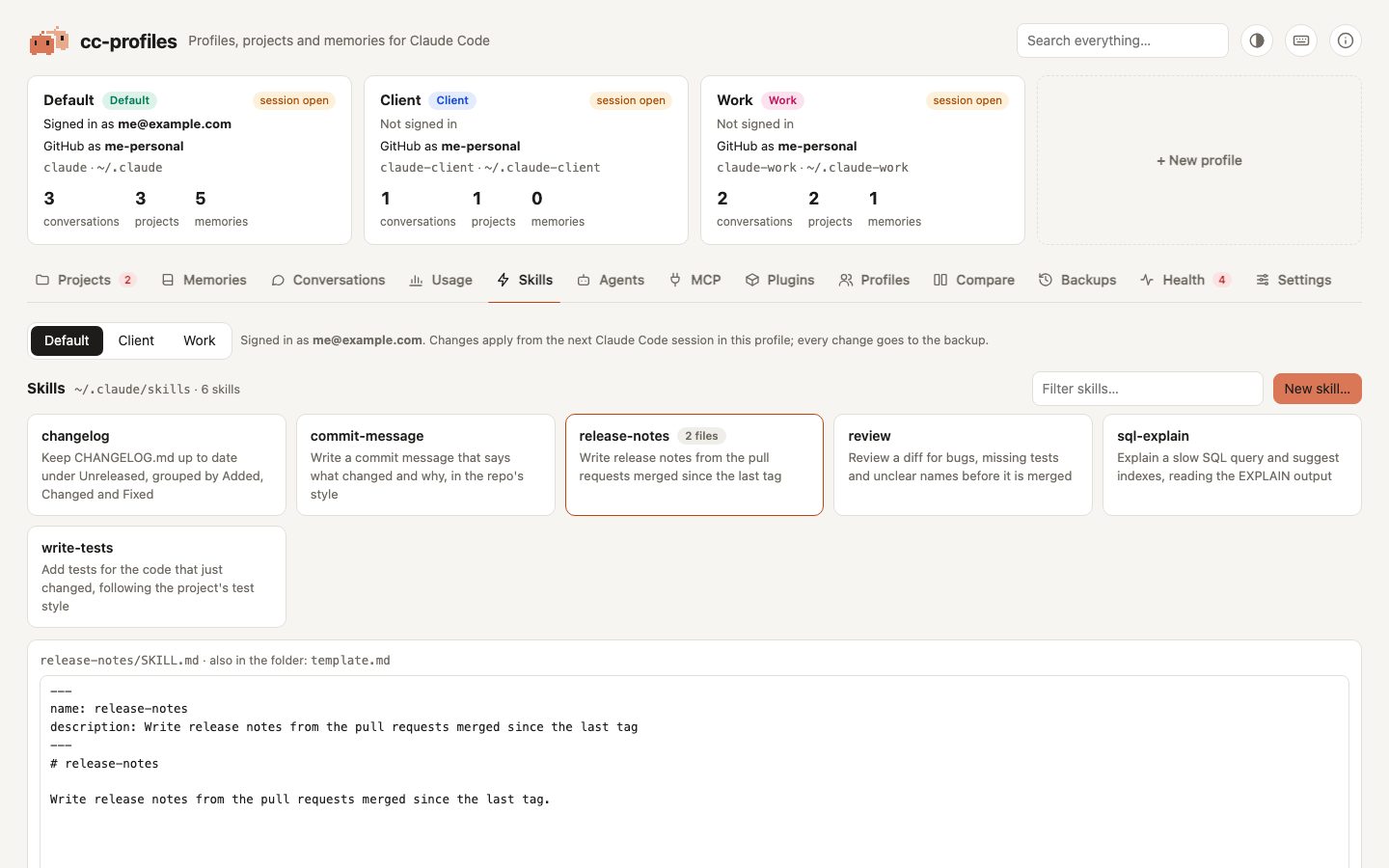The height and width of the screenshot is (868, 1389).
Task: Click the Backups history icon
Action: [x=1046, y=280]
